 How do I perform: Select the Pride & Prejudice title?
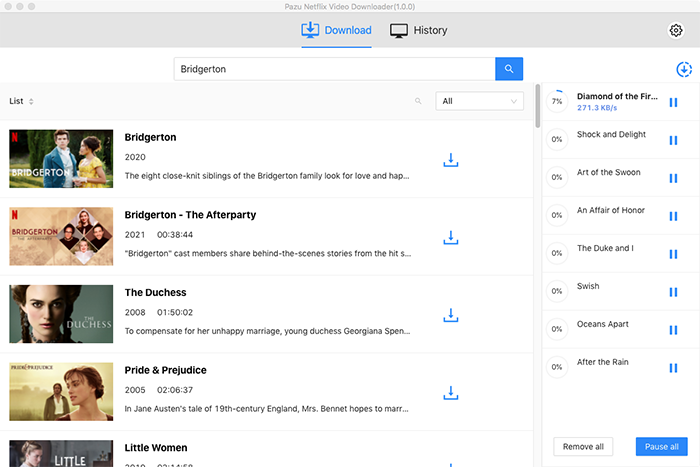coord(166,371)
